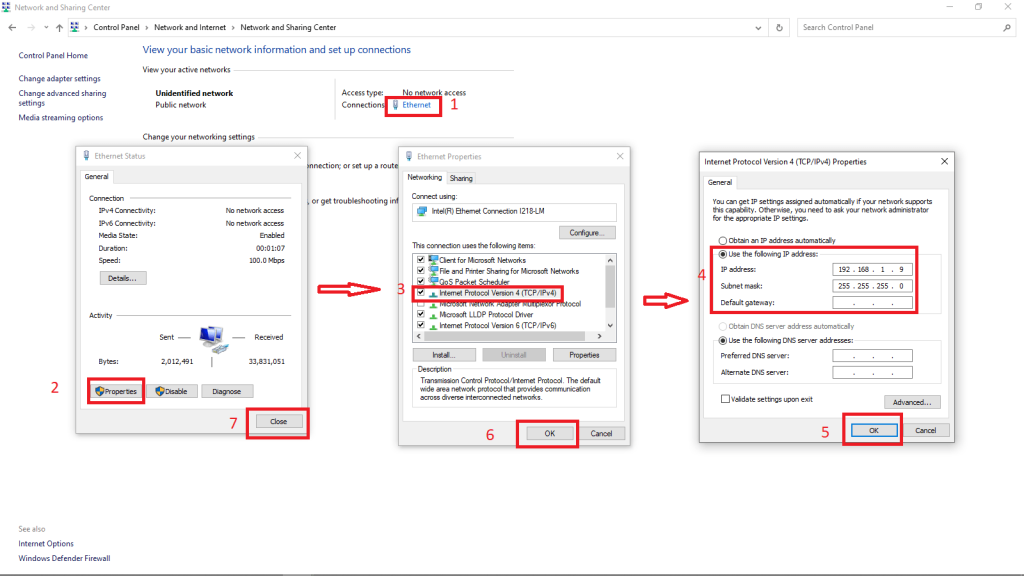Enable the Microsoft Network Adapter Multiplexor Protocol checkbox
Image resolution: width=1024 pixels, height=577 pixels.
[421, 304]
